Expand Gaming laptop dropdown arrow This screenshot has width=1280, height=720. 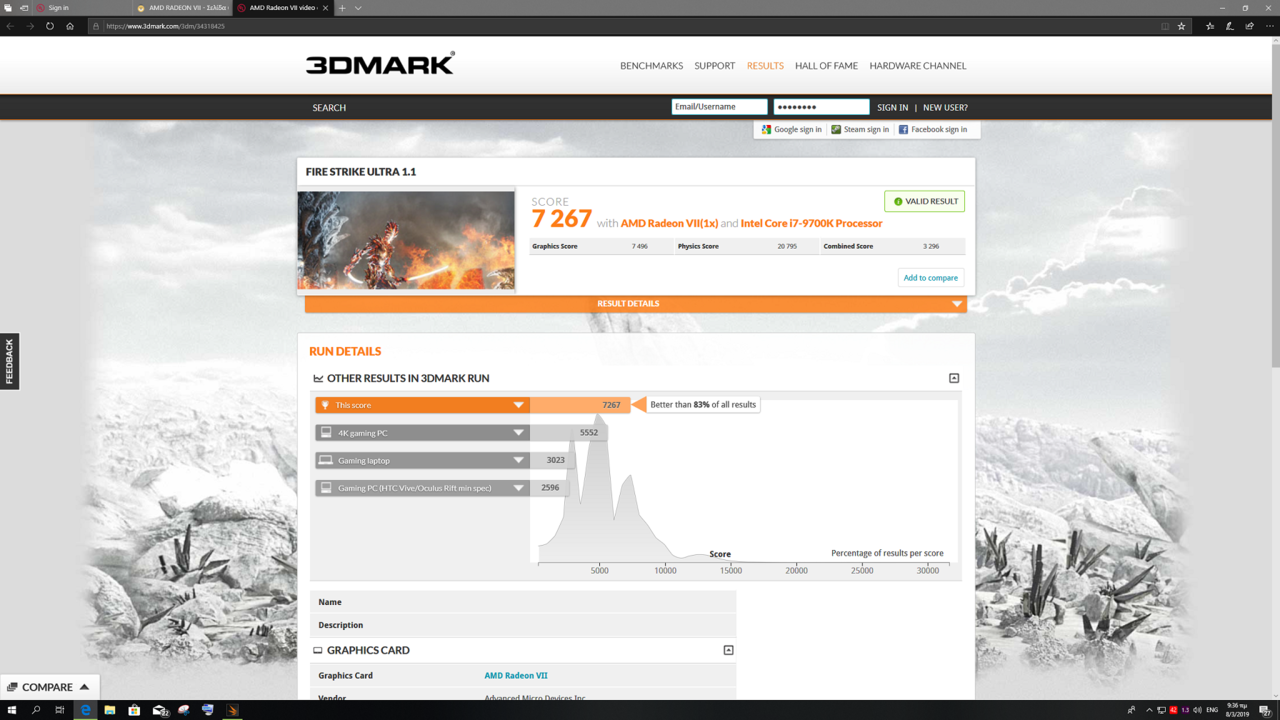point(518,460)
